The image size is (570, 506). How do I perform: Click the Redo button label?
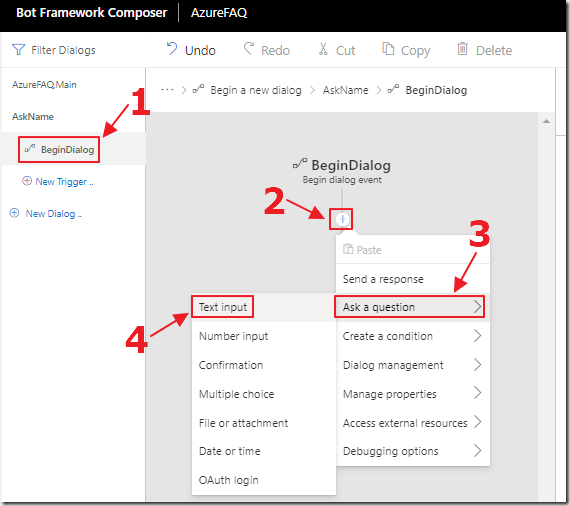pyautogui.click(x=275, y=50)
